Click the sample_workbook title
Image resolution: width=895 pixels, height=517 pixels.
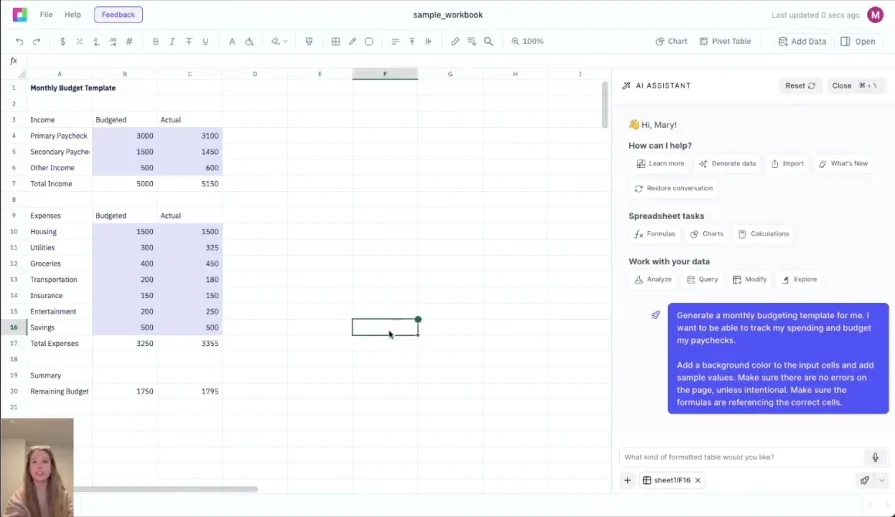tap(448, 15)
